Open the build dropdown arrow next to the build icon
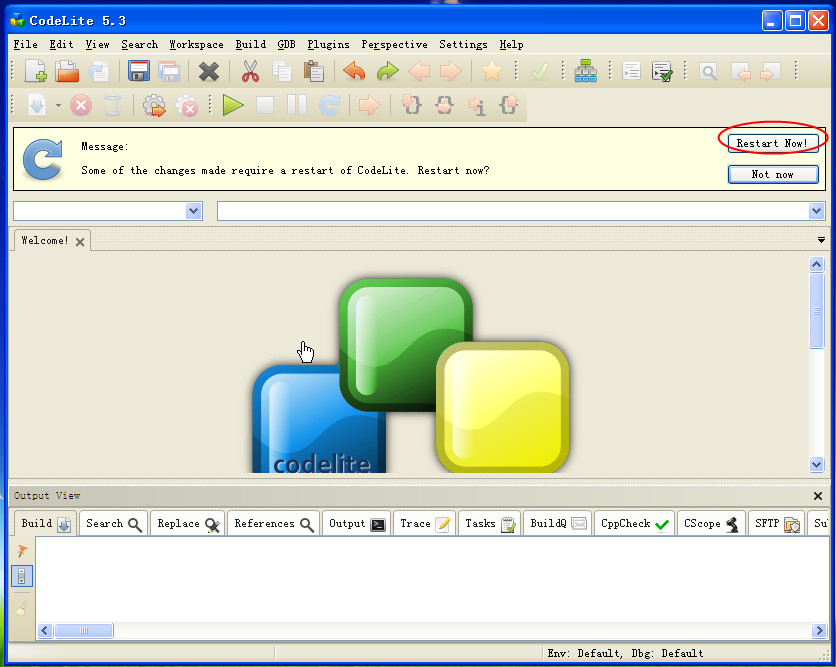Image resolution: width=836 pixels, height=667 pixels. 58,106
